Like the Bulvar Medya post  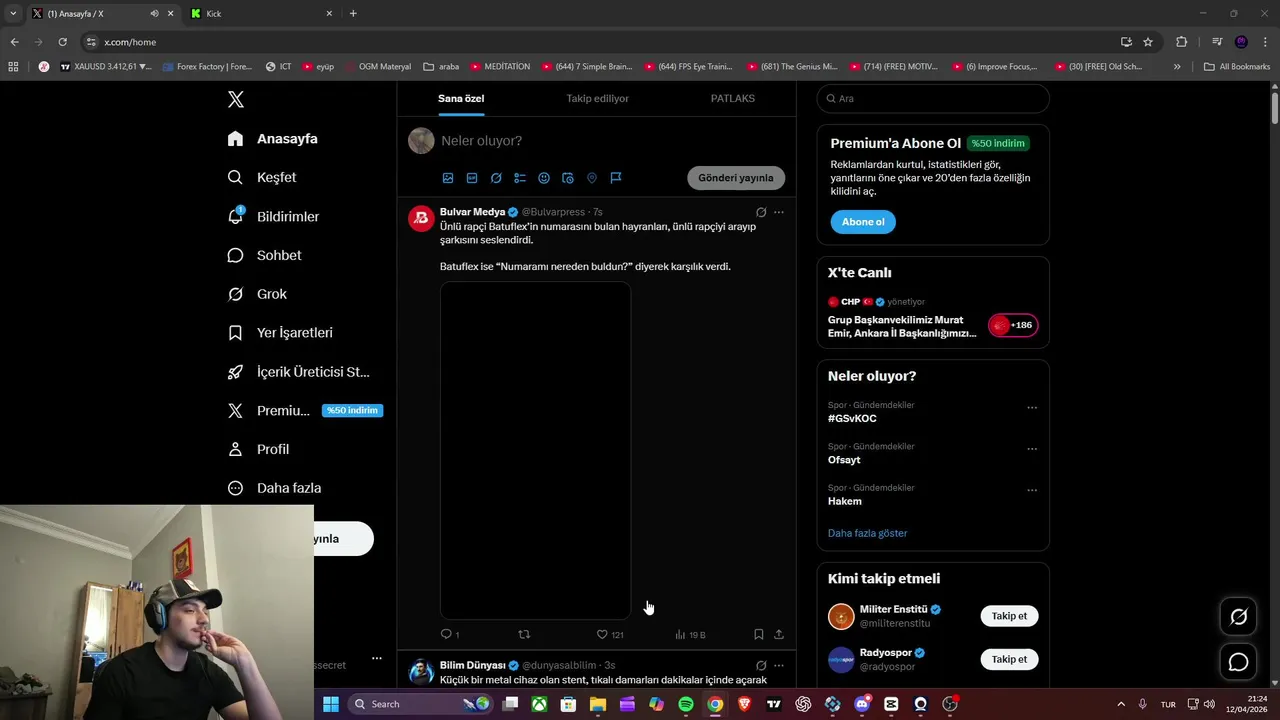coord(610,634)
